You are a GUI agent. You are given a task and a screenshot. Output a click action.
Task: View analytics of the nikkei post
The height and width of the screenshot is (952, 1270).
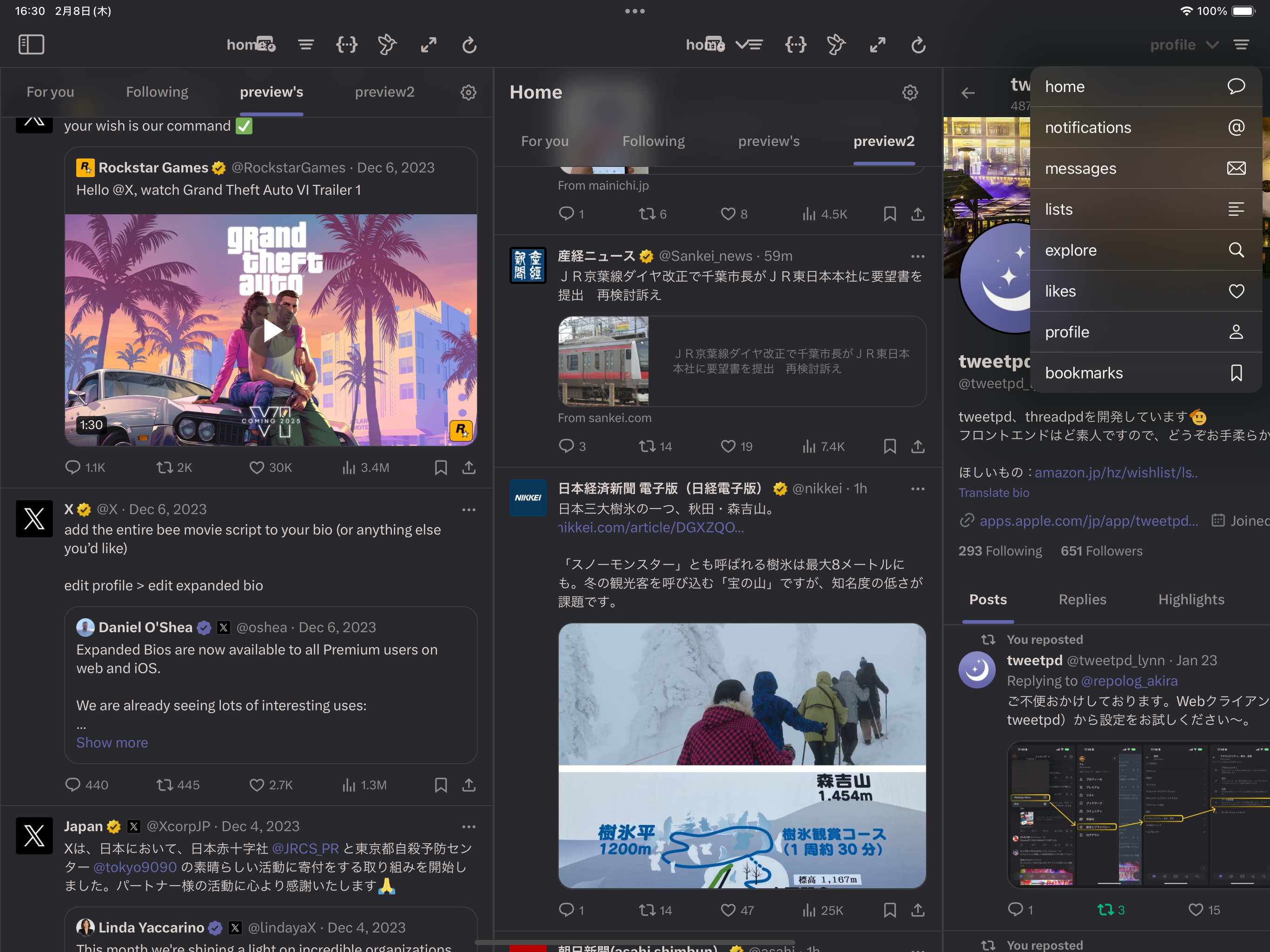point(823,910)
